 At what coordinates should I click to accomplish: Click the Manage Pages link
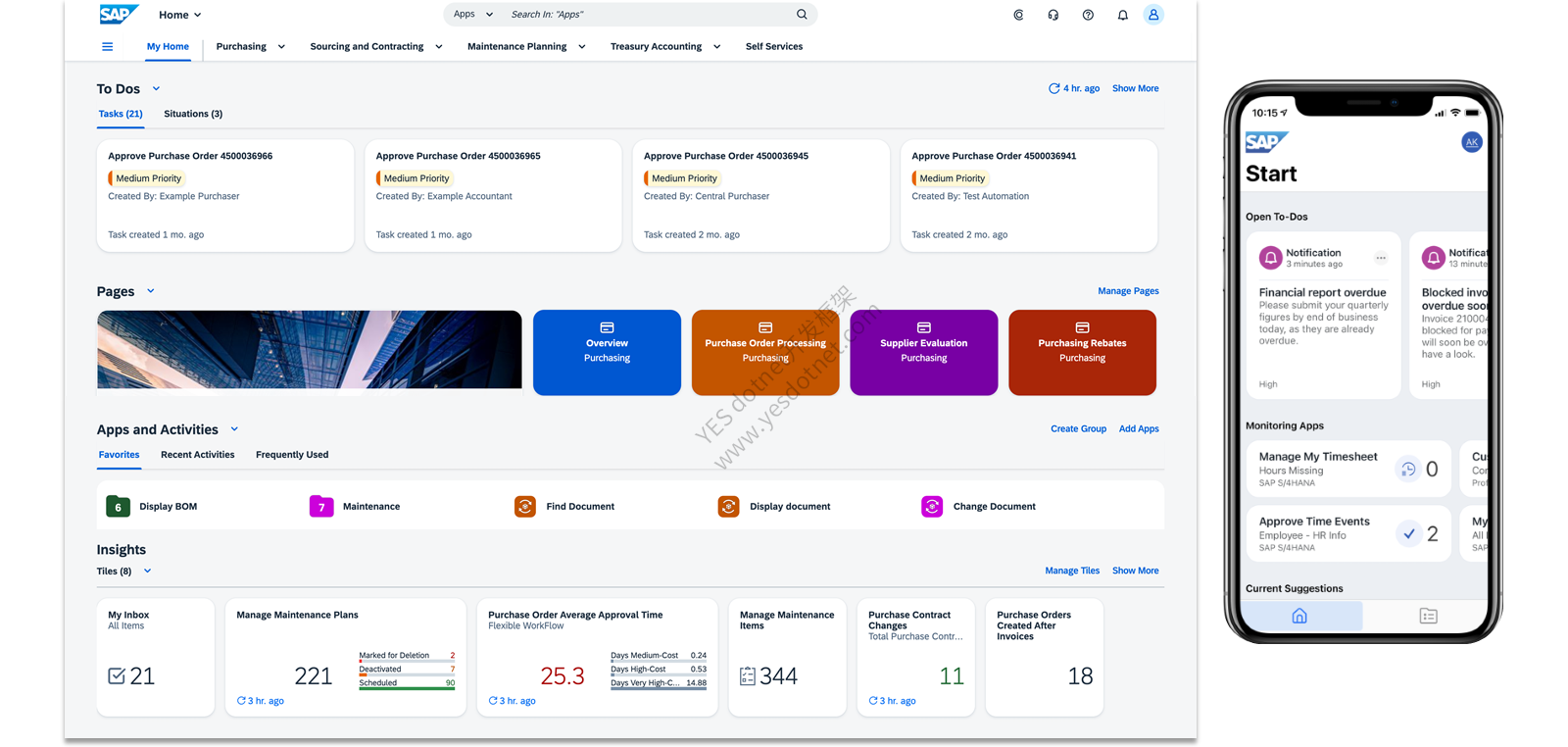coord(1128,291)
